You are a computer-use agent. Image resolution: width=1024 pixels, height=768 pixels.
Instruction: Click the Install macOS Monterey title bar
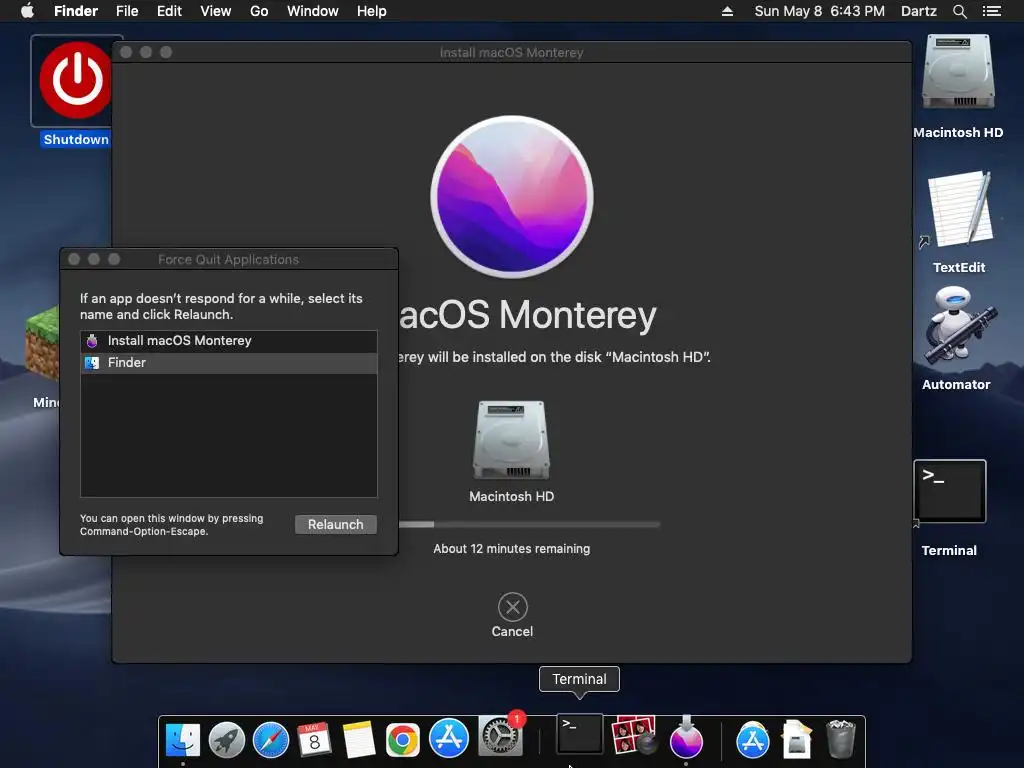pyautogui.click(x=511, y=52)
